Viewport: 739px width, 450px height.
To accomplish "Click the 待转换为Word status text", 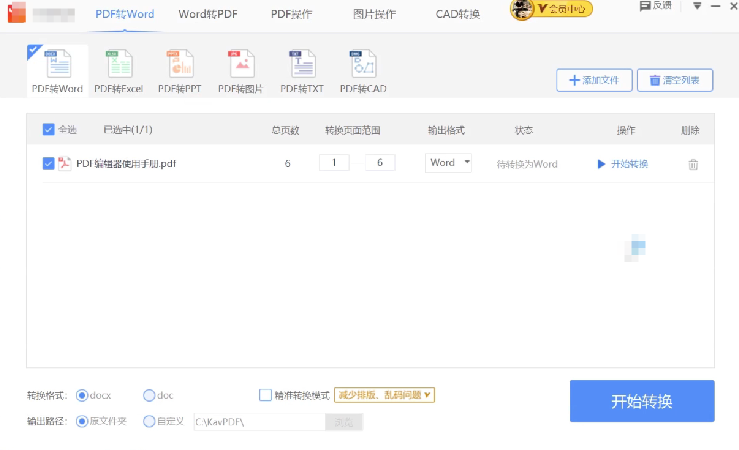I will 527,164.
